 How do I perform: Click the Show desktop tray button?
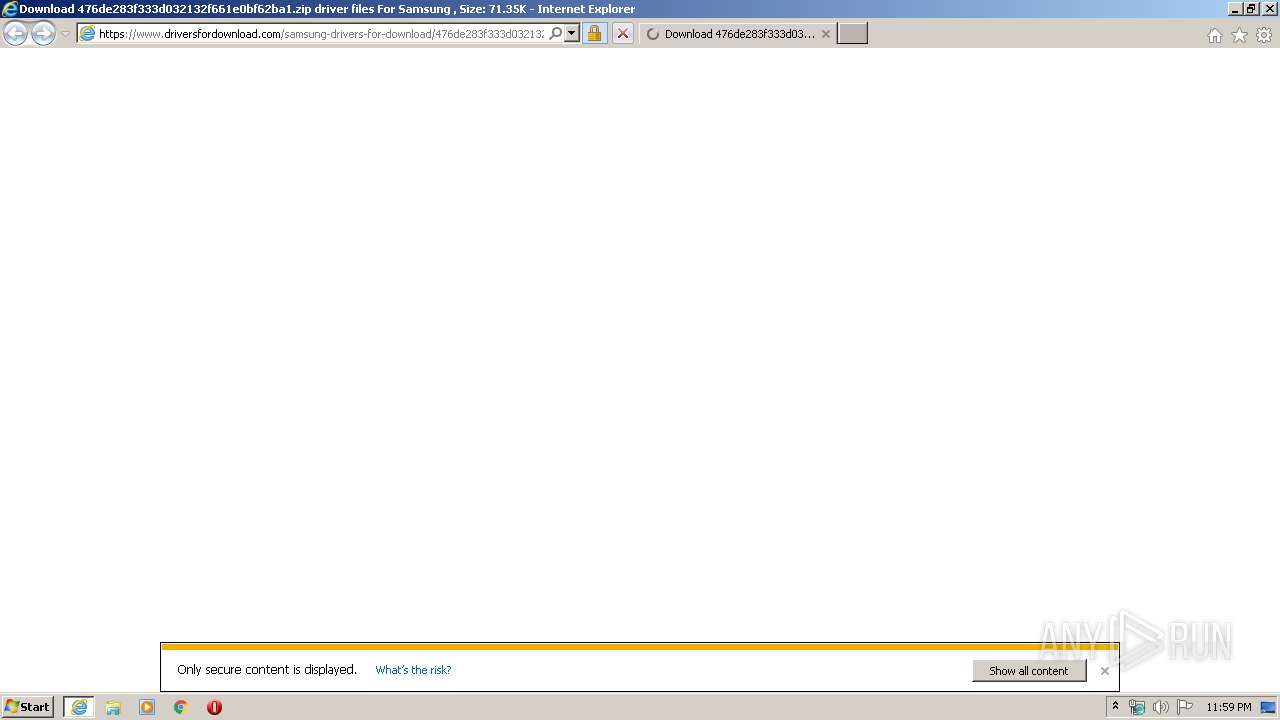(x=1270, y=707)
